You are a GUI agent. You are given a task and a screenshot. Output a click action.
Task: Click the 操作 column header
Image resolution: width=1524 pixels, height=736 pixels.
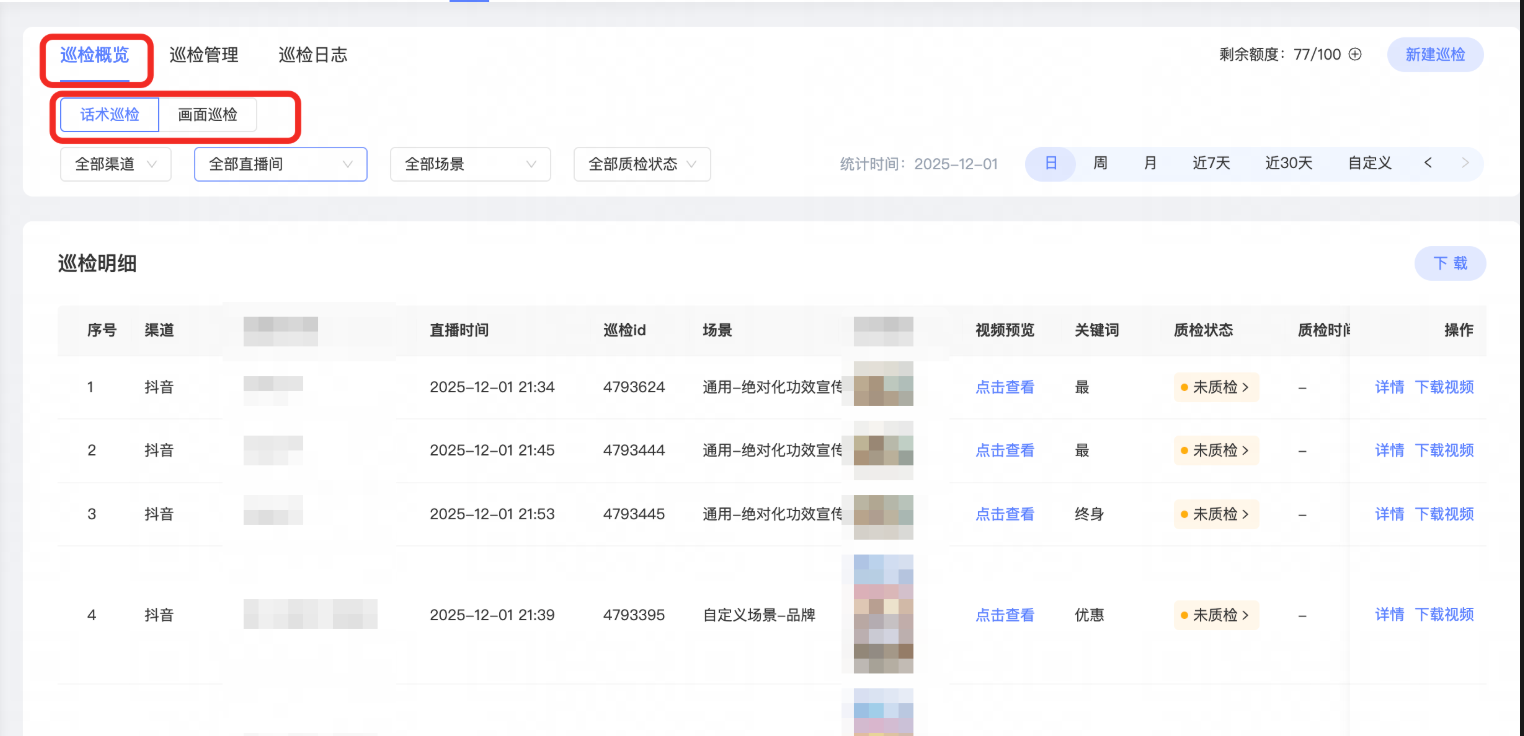1459,330
